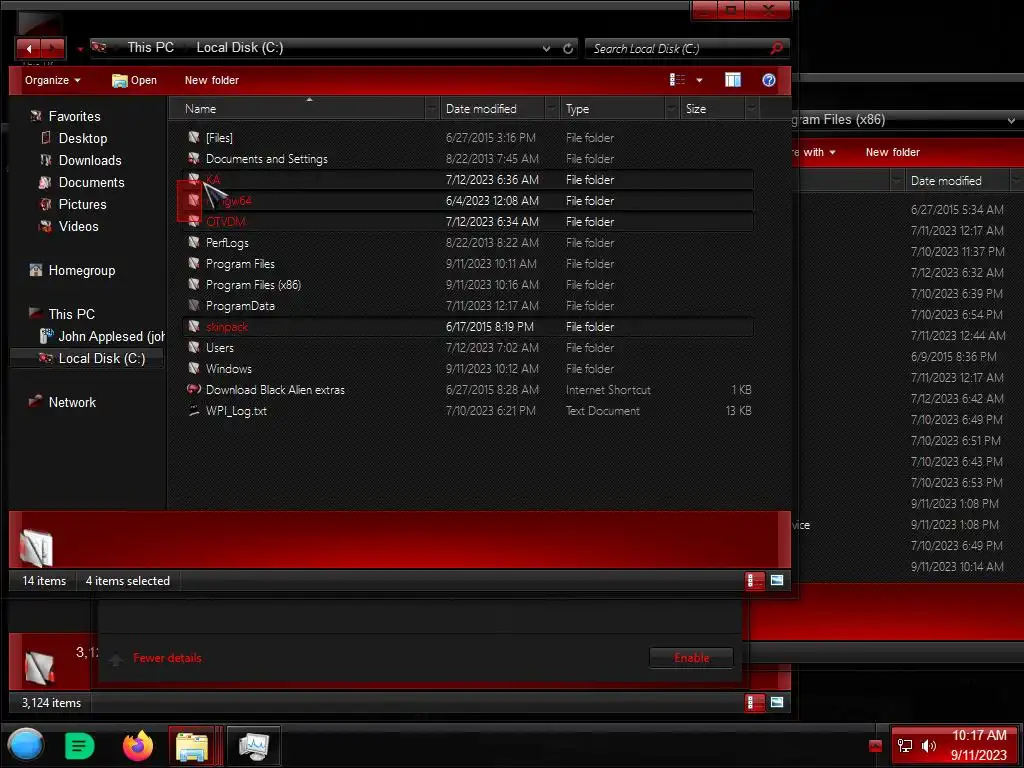
Task: Refresh the Local Disk (C:) view
Action: (568, 48)
